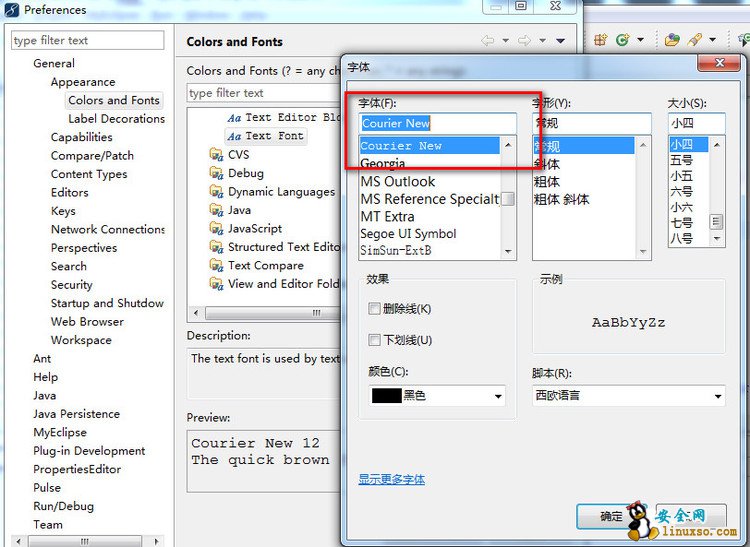Image resolution: width=750 pixels, height=547 pixels.
Task: Enable the 删除线(K) strikethrough checkbox
Action: [374, 308]
